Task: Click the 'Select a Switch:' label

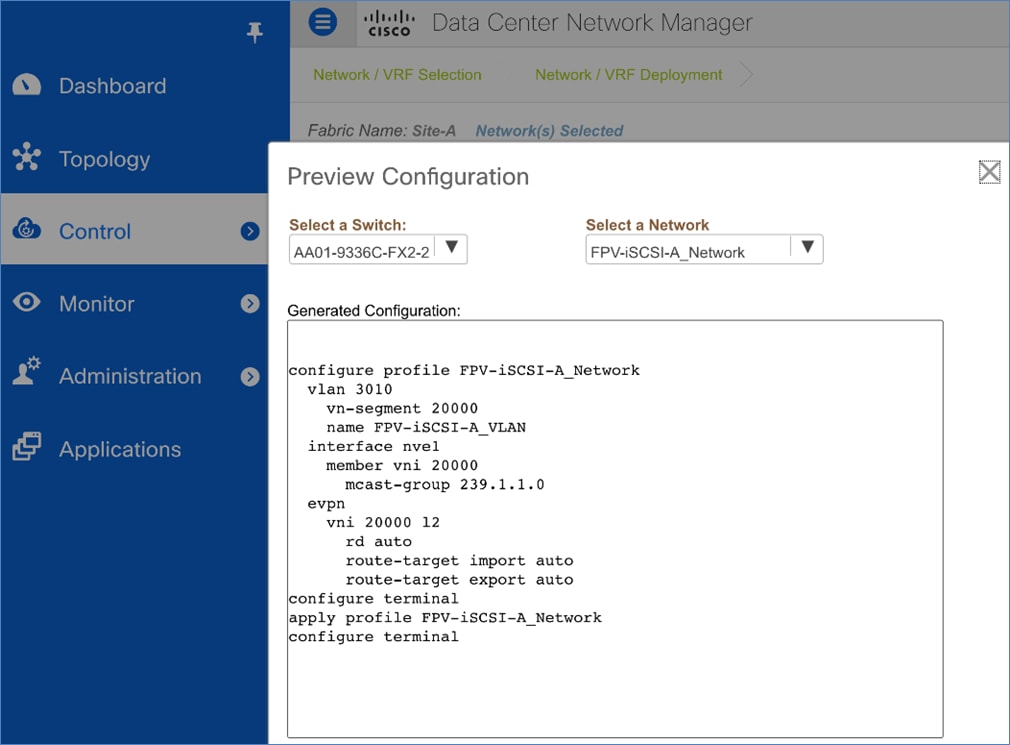Action: click(348, 225)
